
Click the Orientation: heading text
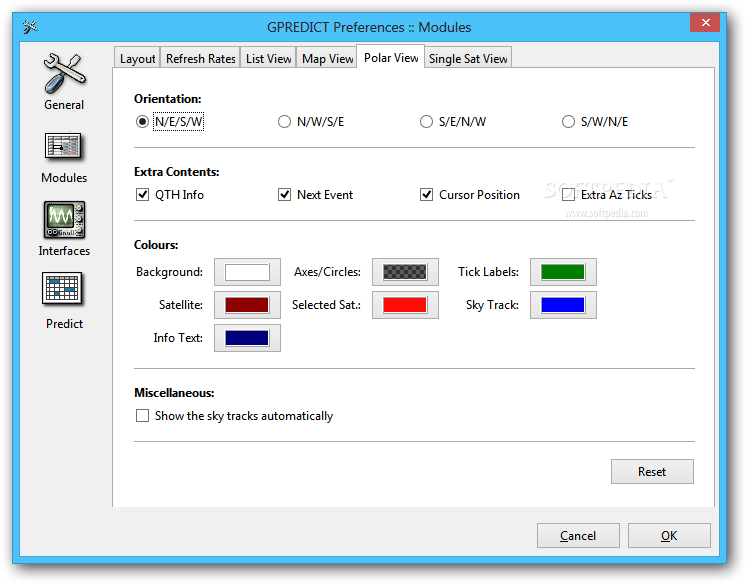tap(168, 99)
